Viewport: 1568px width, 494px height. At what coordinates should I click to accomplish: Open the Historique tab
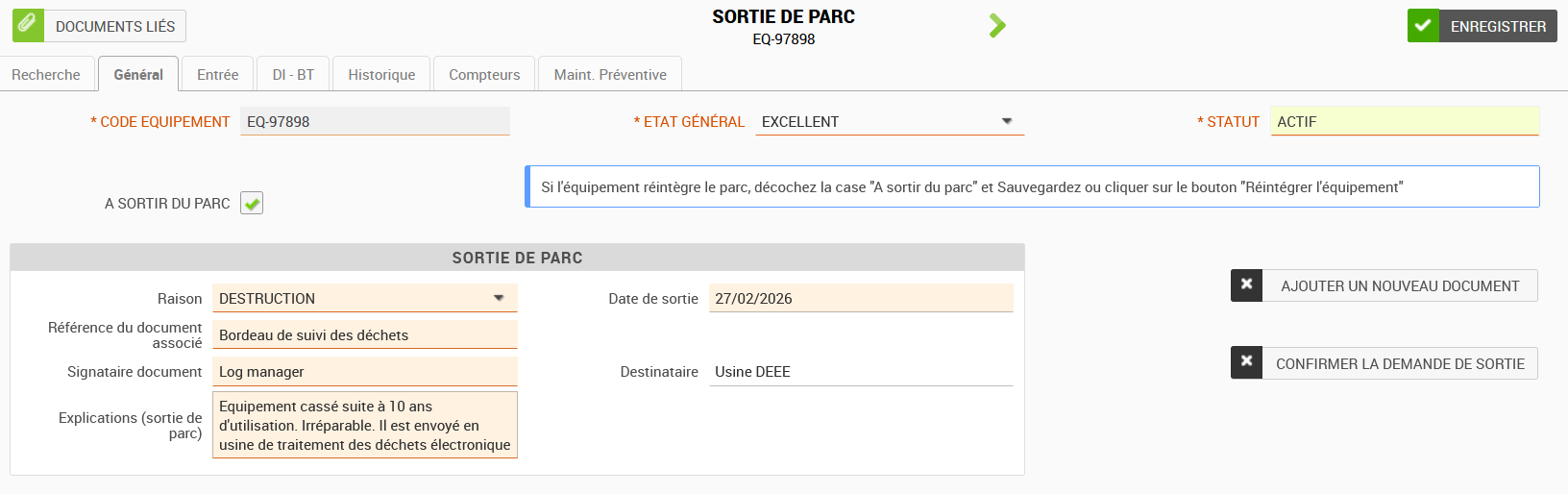click(381, 75)
